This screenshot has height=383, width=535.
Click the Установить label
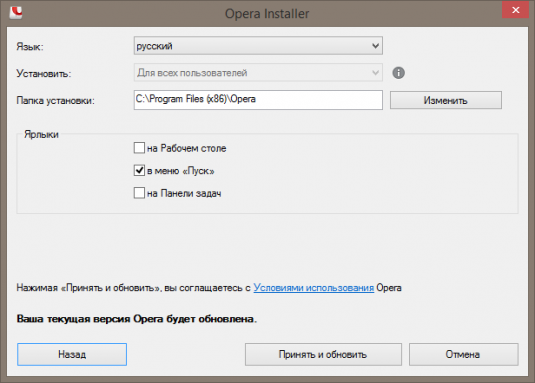[44, 73]
